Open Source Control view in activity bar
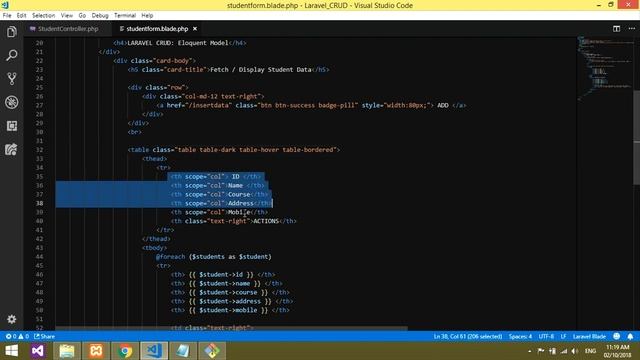 (11, 78)
